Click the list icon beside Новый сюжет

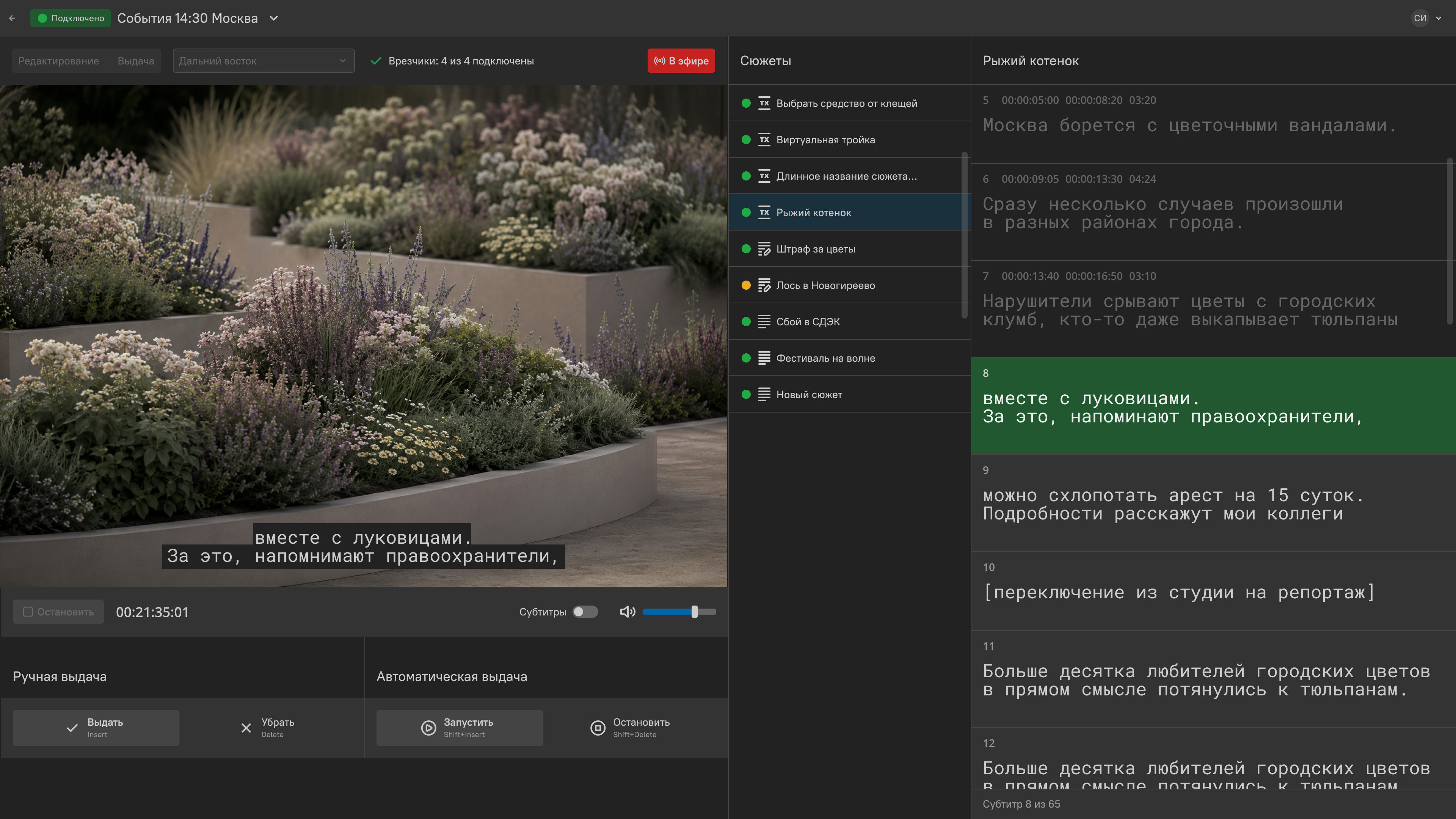(764, 394)
